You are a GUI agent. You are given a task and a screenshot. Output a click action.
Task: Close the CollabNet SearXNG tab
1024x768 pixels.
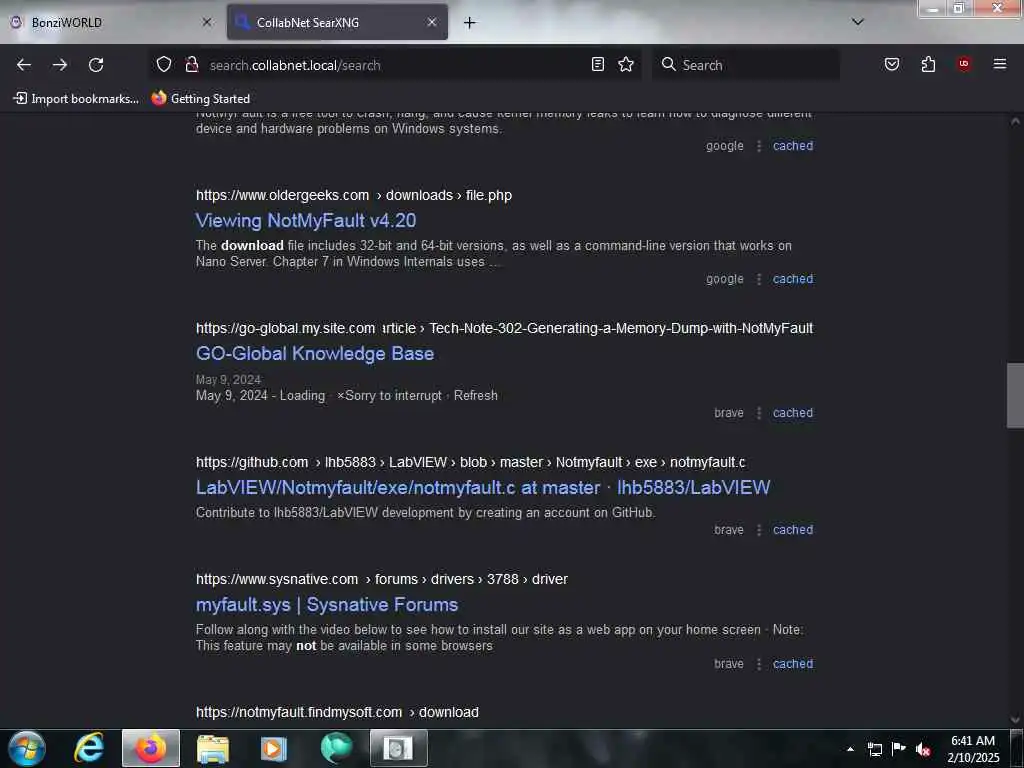click(432, 22)
